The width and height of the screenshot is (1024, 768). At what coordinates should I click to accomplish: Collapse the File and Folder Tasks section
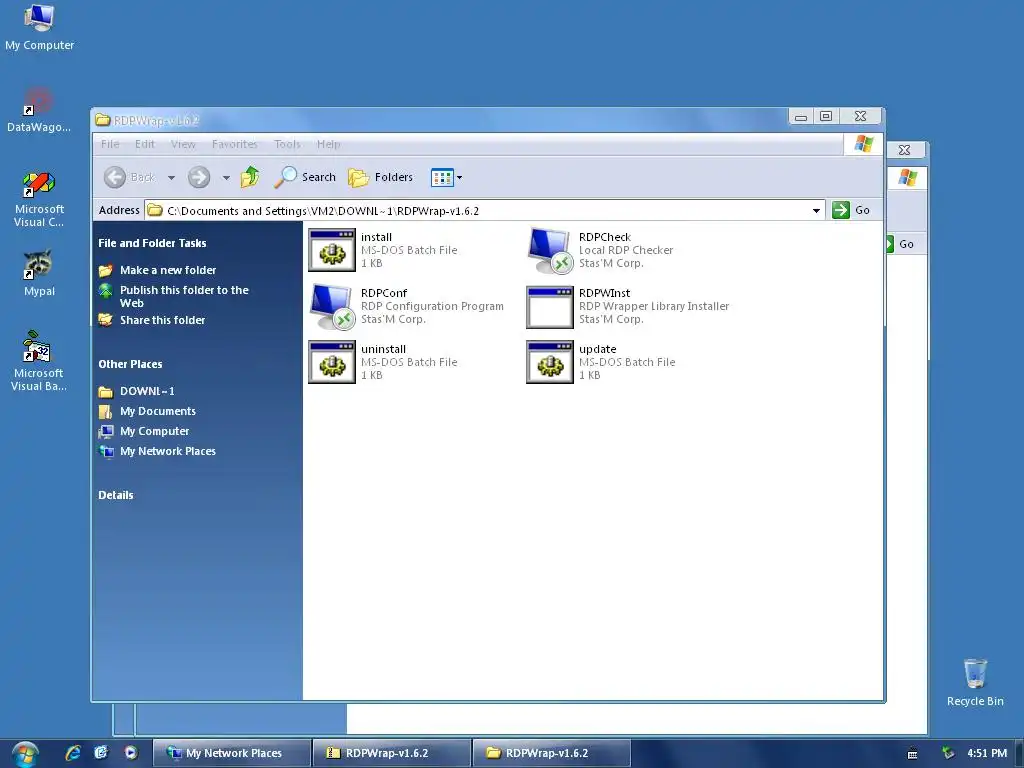click(152, 243)
